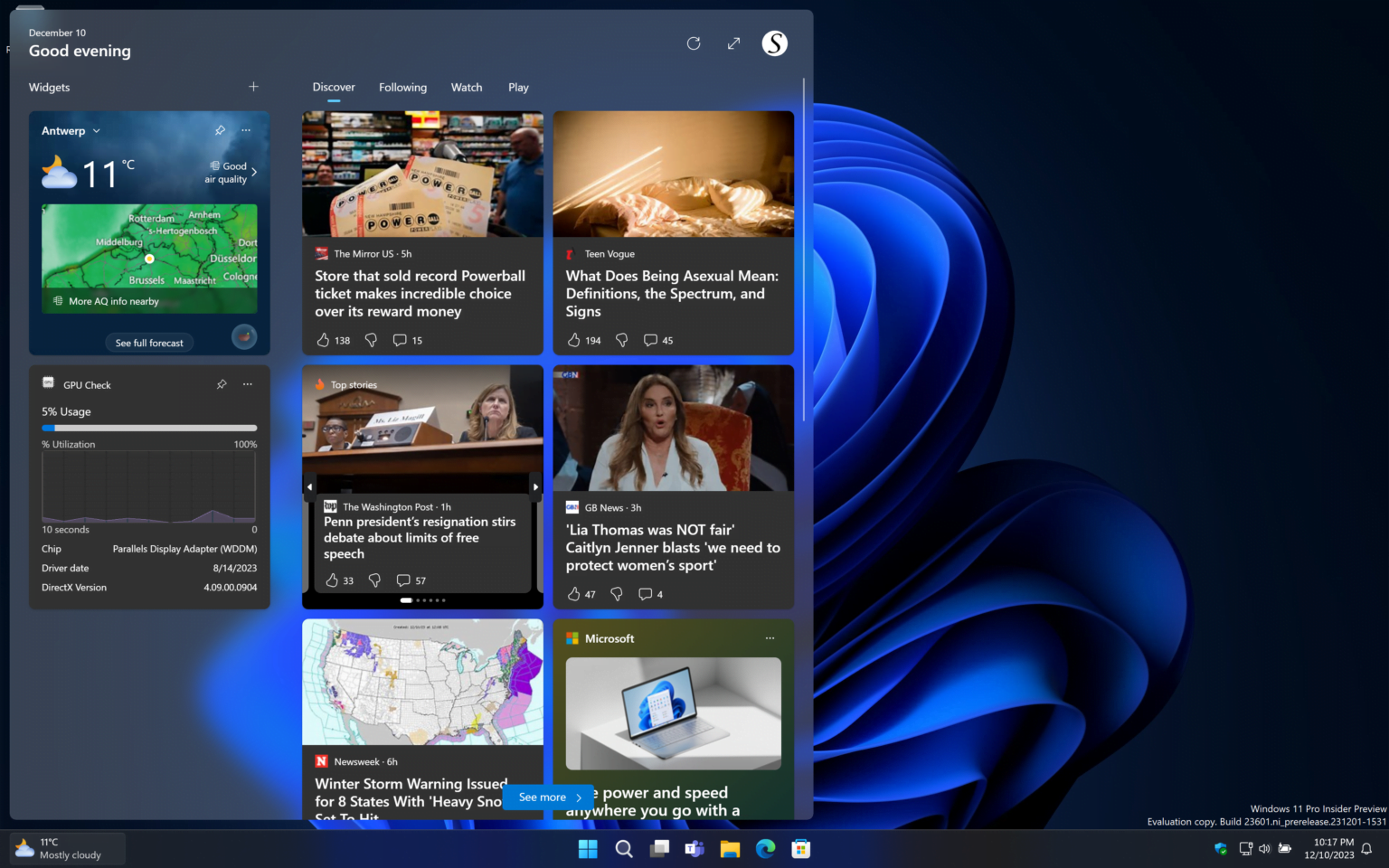Pin the Antwerp weather widget
The height and width of the screenshot is (868, 1389).
coord(220,130)
